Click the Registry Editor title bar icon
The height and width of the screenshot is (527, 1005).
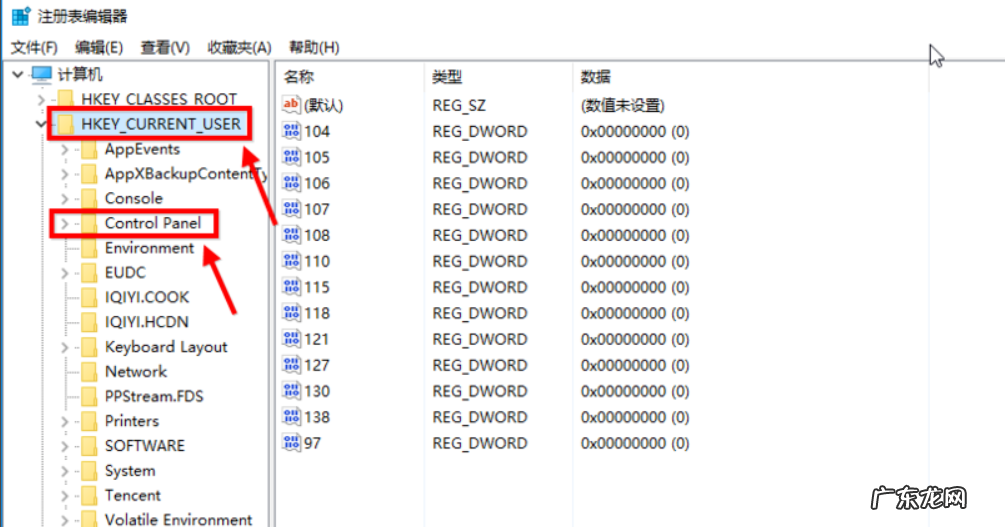(x=21, y=16)
